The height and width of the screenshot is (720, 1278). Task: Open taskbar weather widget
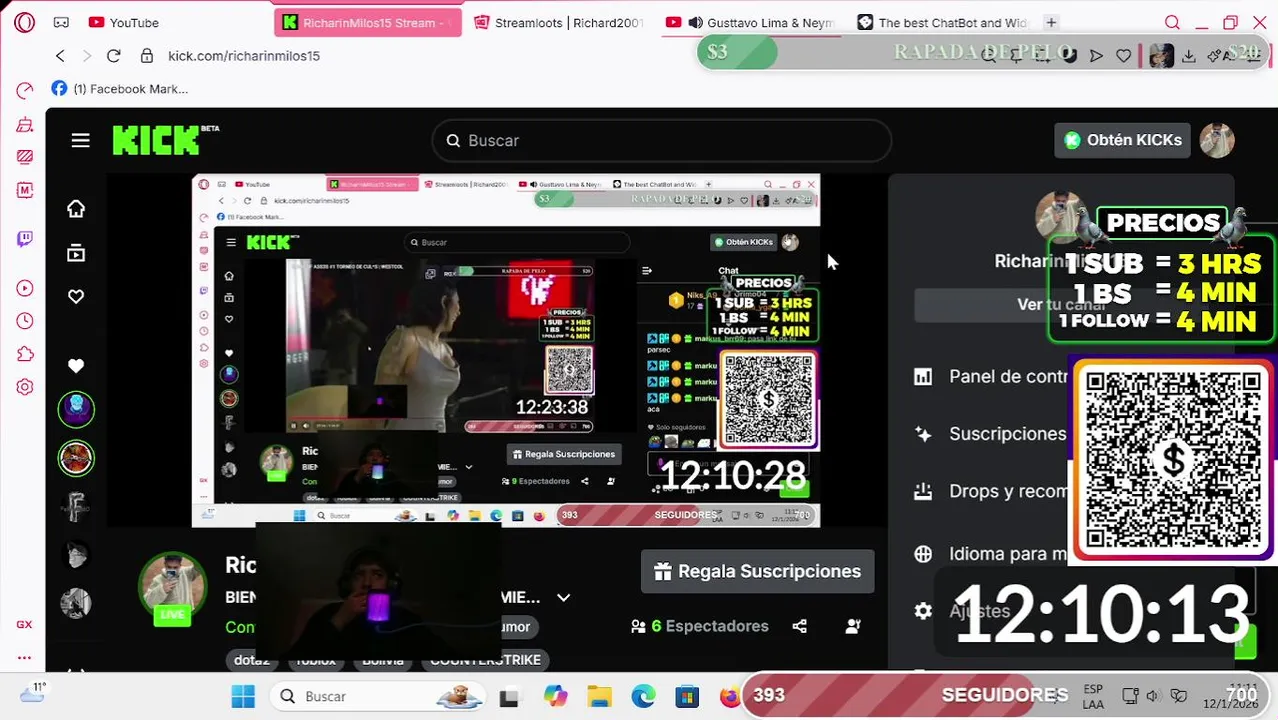coord(33,693)
